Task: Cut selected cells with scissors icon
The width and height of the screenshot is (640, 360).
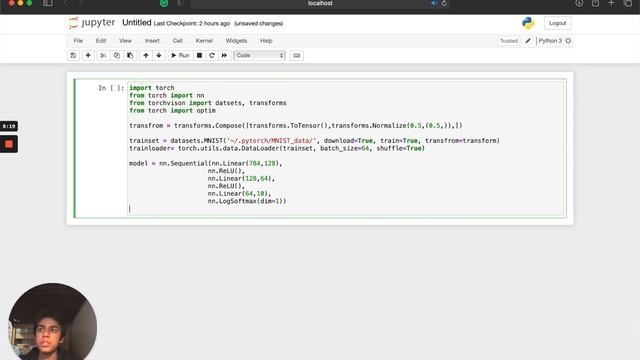Action: [x=103, y=56]
